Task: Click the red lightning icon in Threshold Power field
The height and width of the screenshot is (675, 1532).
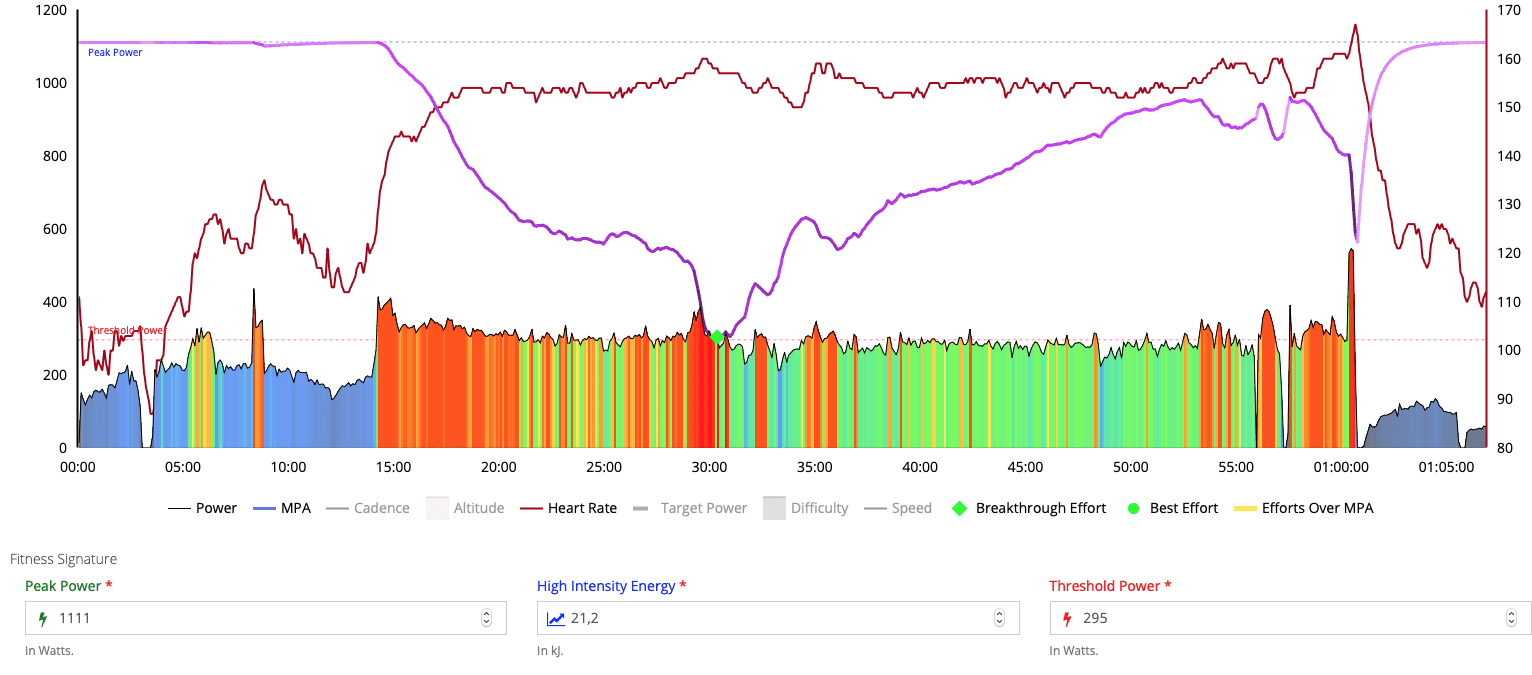Action: click(x=1067, y=618)
